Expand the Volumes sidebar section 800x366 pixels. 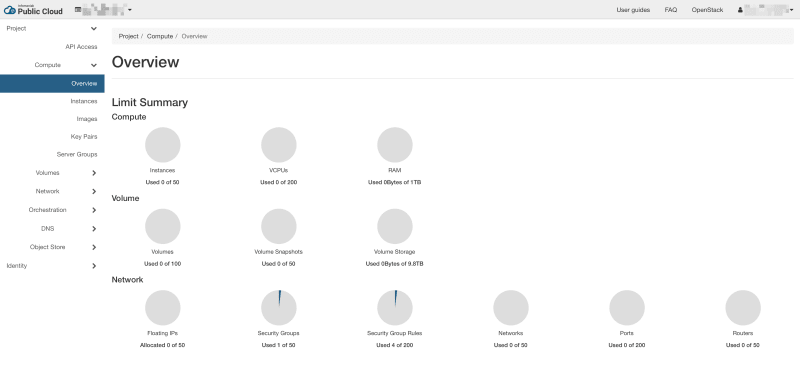coord(94,173)
